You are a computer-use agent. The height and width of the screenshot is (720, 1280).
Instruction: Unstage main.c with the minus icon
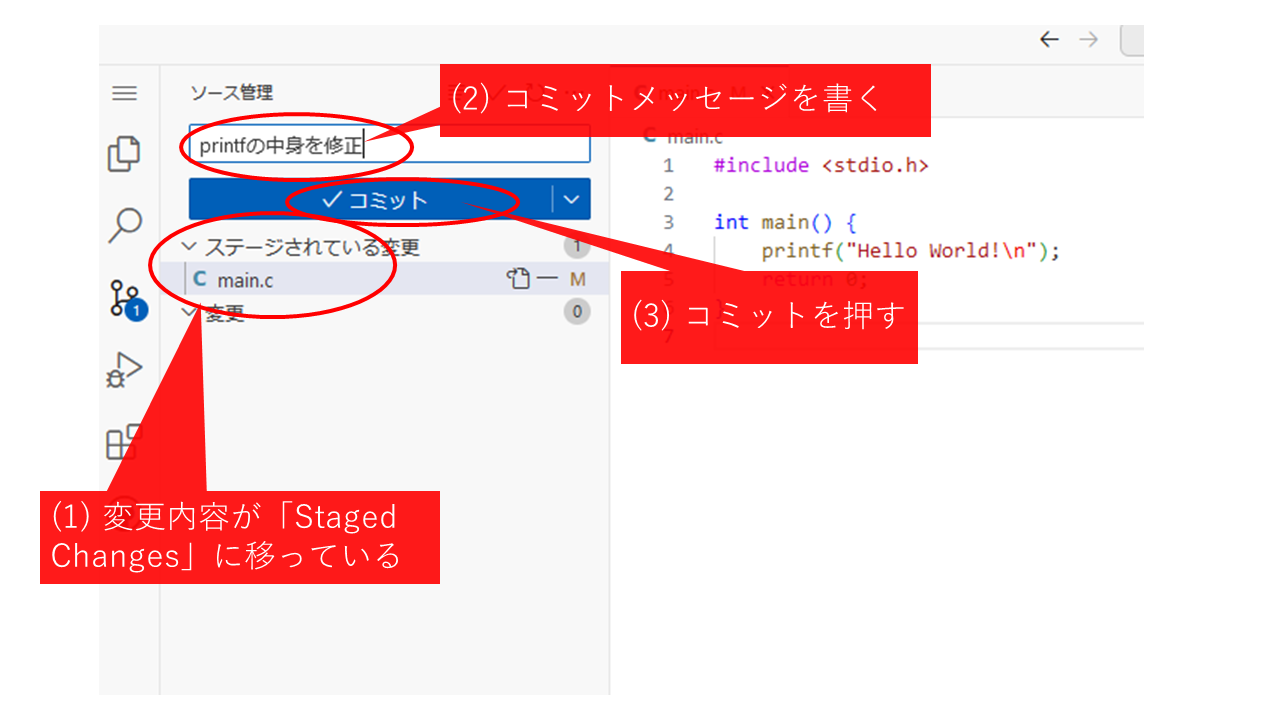coord(547,280)
